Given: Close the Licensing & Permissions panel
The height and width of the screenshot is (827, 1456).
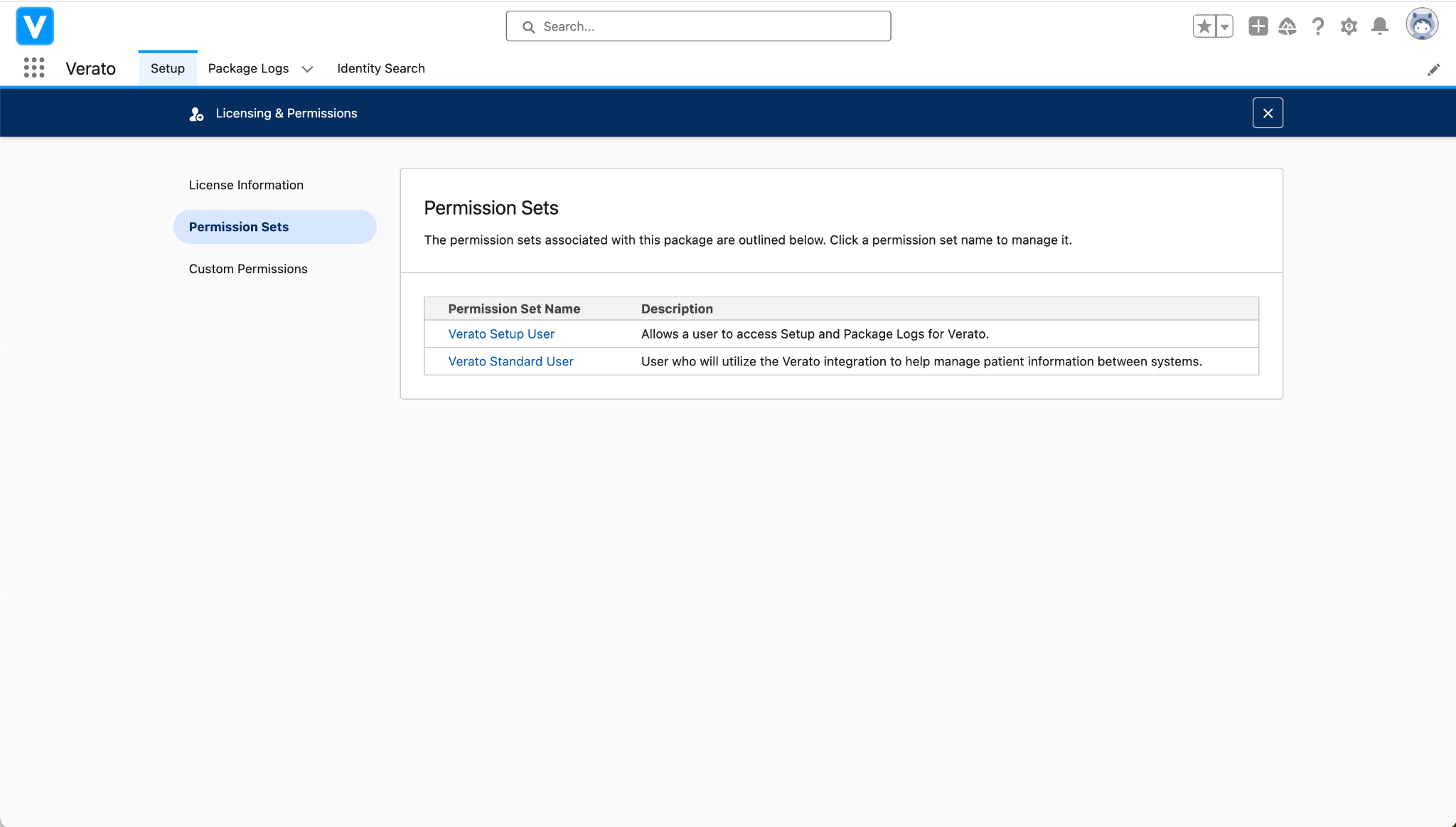Looking at the screenshot, I should [1268, 113].
